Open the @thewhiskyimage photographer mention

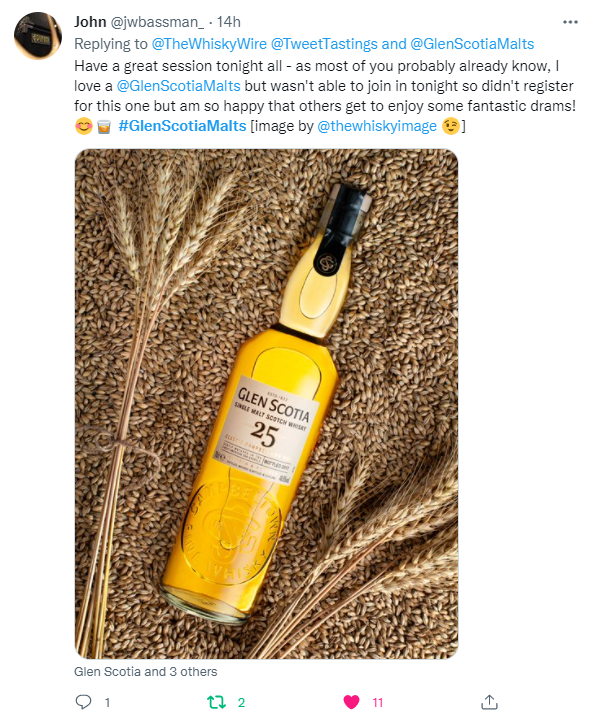coord(377,126)
